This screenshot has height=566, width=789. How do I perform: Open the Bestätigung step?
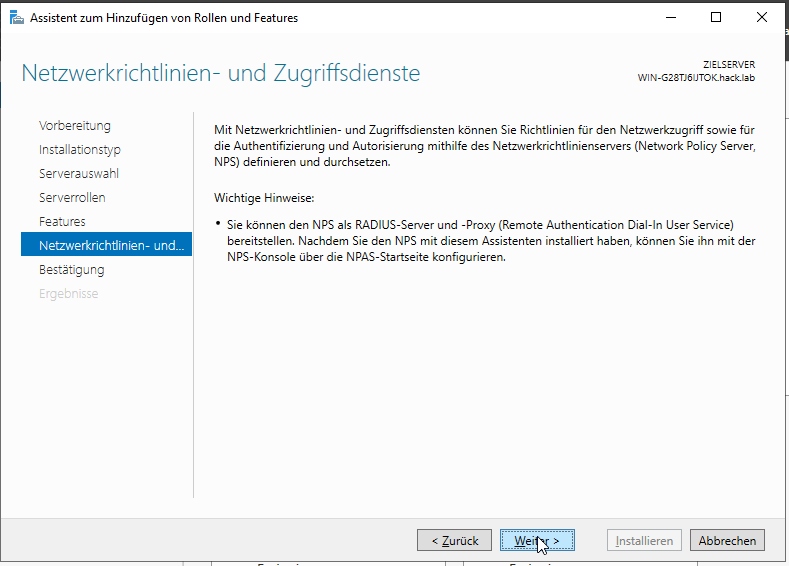tap(71, 270)
